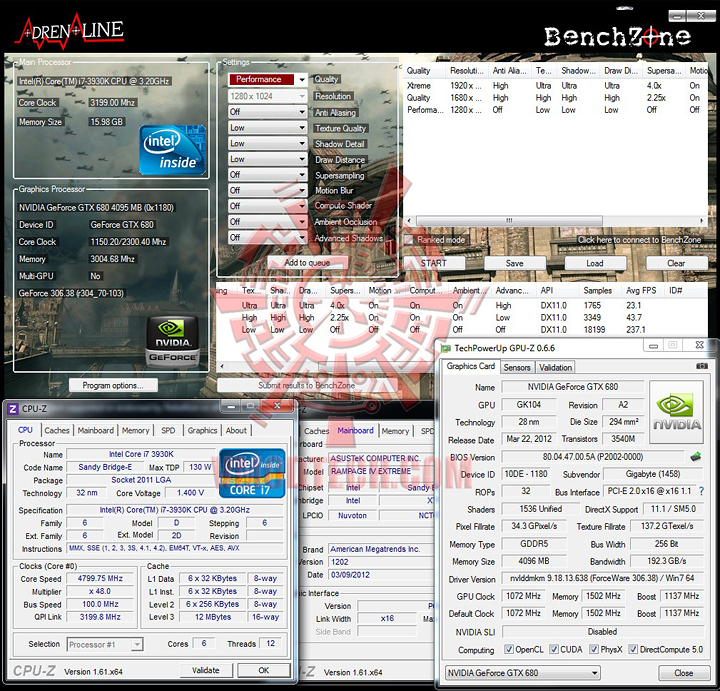Click the Intel inside logo in Main Processor
This screenshot has height=691, width=720.
[x=173, y=150]
